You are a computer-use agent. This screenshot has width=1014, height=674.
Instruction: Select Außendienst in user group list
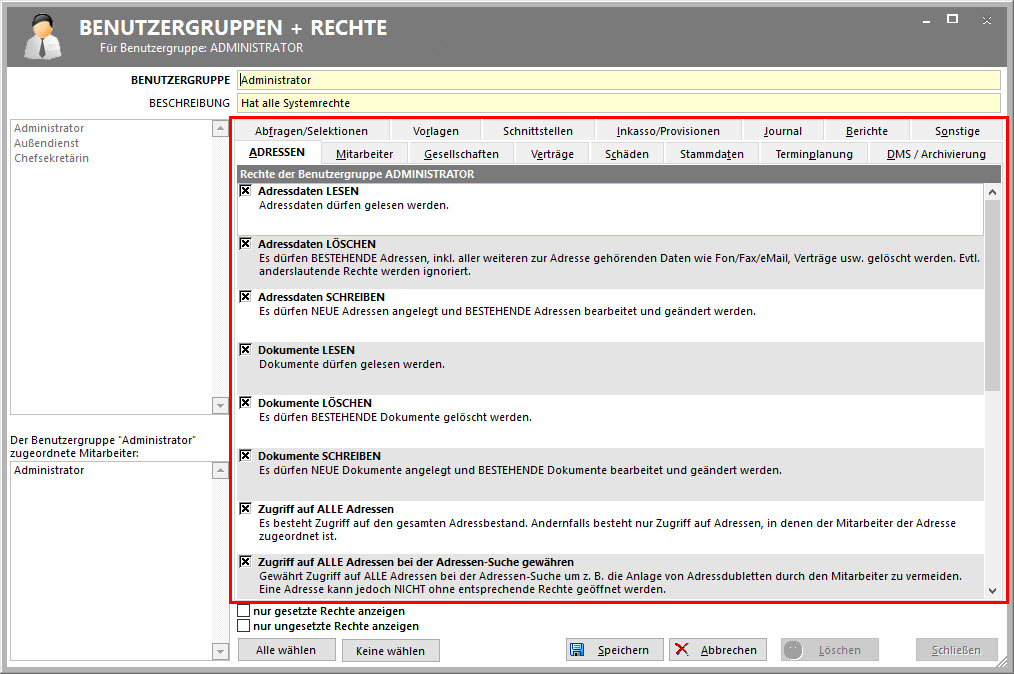[48, 143]
